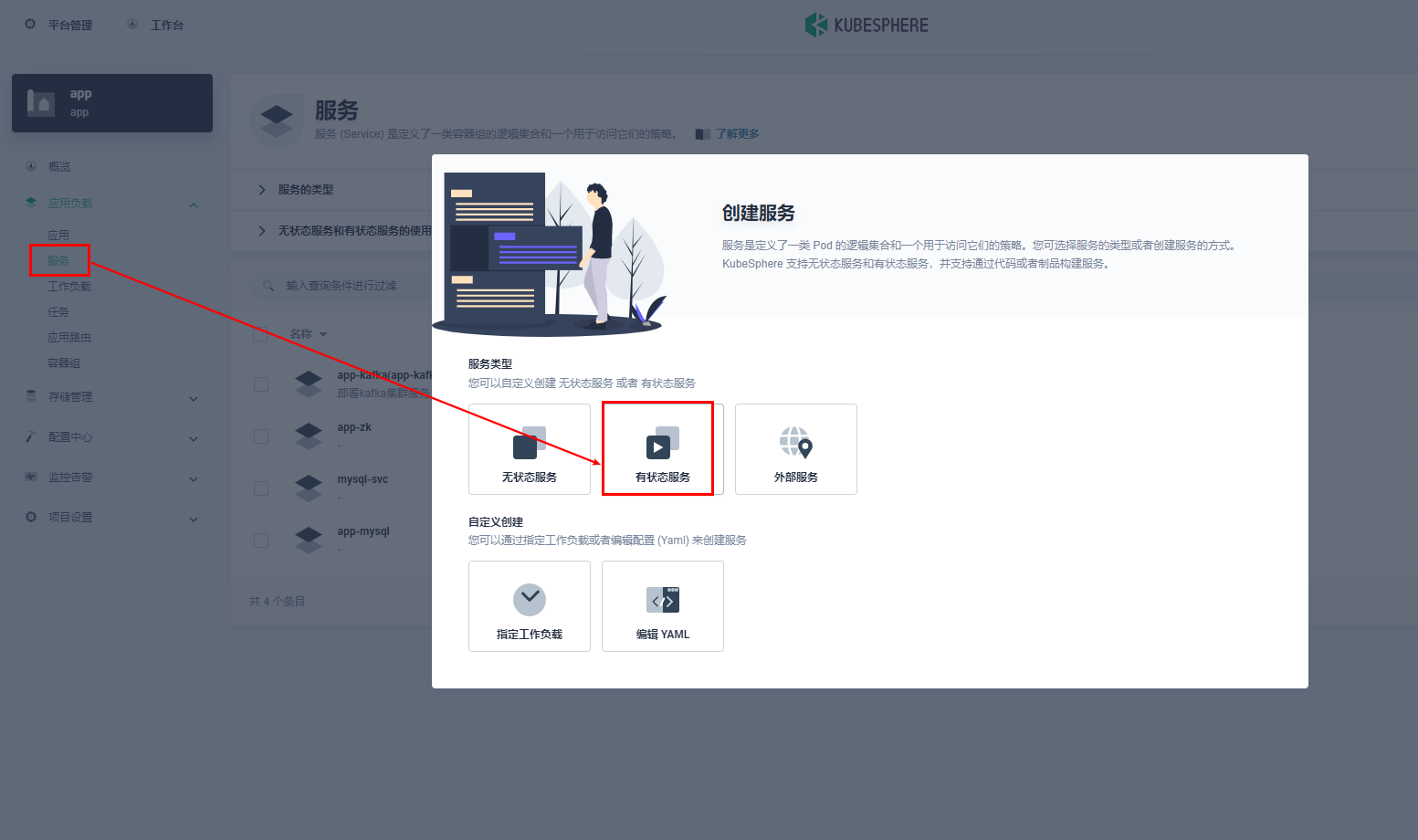This screenshot has width=1418, height=840.
Task: Click the 指定工作负载 checkmark icon
Action: (x=530, y=600)
